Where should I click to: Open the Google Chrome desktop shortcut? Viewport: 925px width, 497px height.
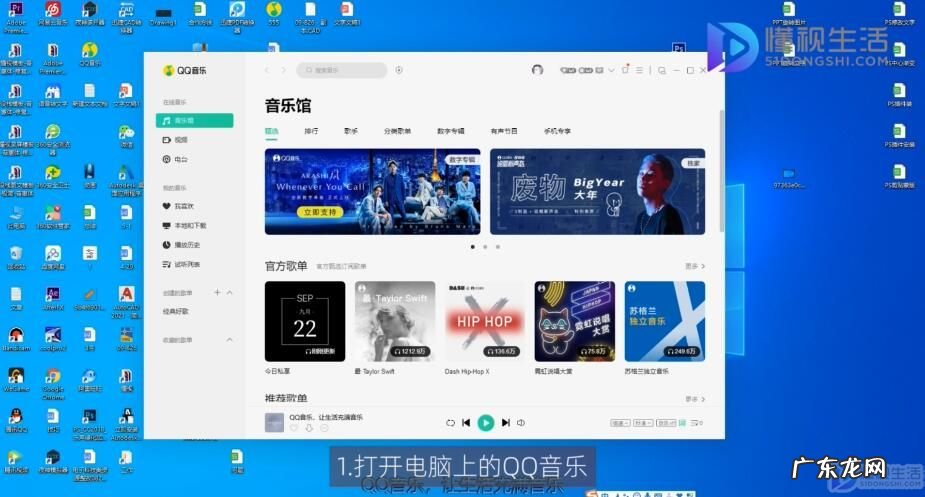click(x=53, y=384)
